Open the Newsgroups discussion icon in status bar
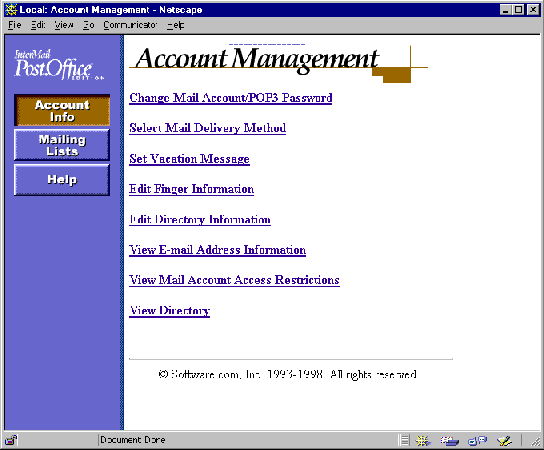The height and width of the screenshot is (450, 544). coord(477,441)
